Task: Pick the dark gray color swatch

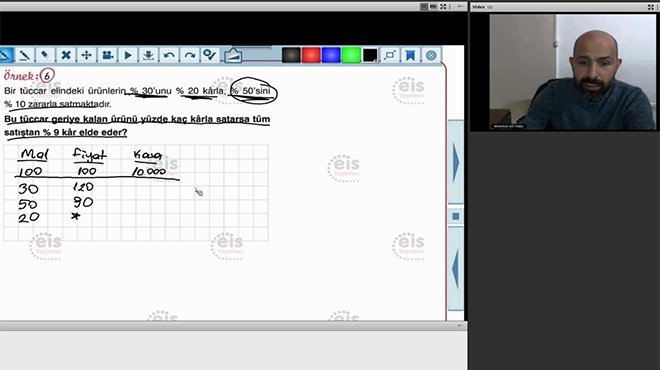Action: 291,55
